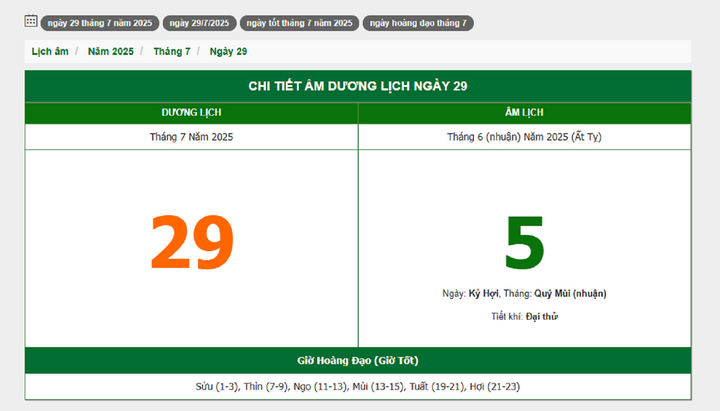
Task: Open the 'ngày tốt tháng 7 năm 2025' tag
Action: point(299,22)
